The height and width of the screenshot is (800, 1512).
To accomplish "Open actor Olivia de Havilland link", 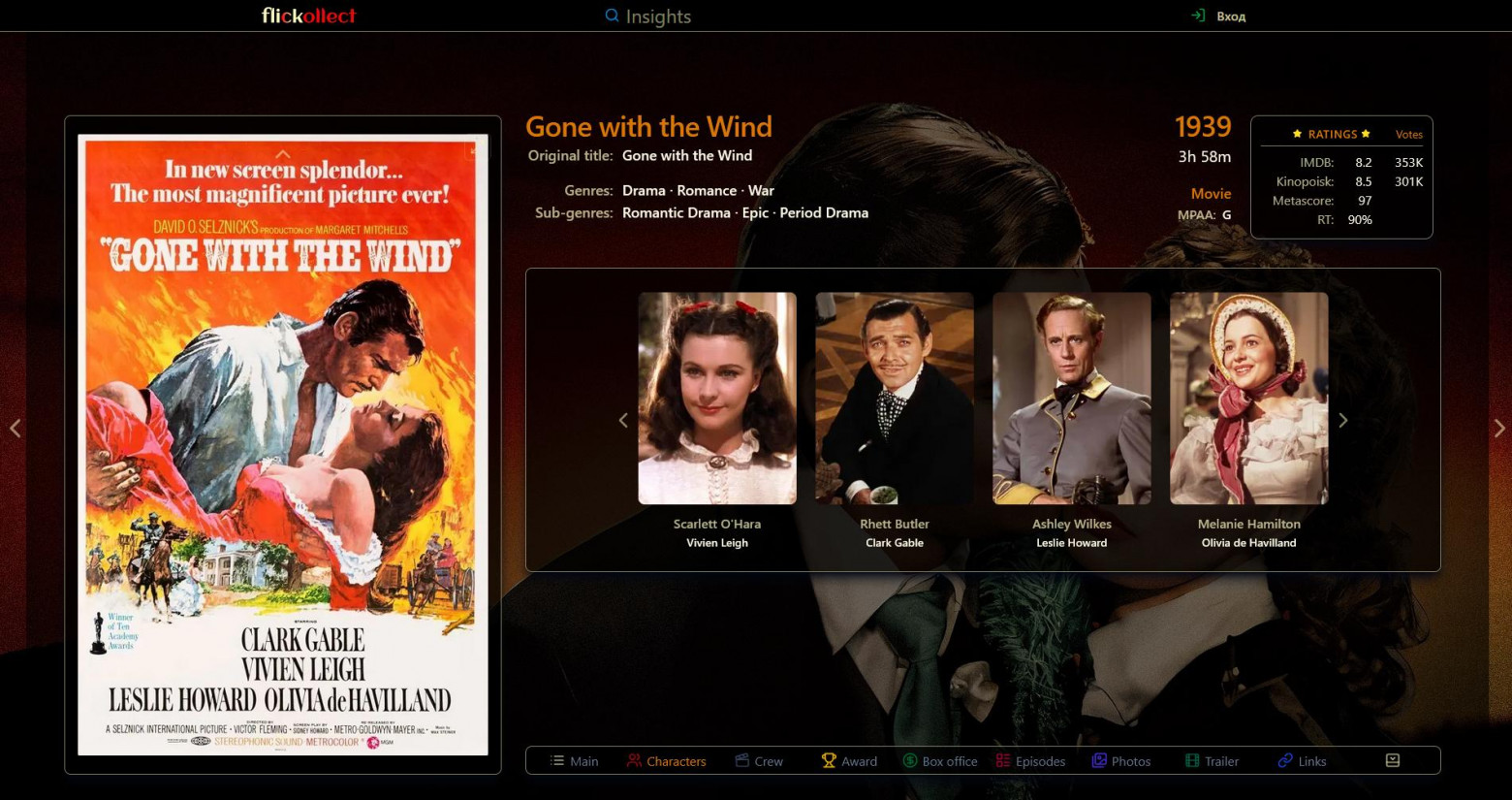I will click(1249, 543).
